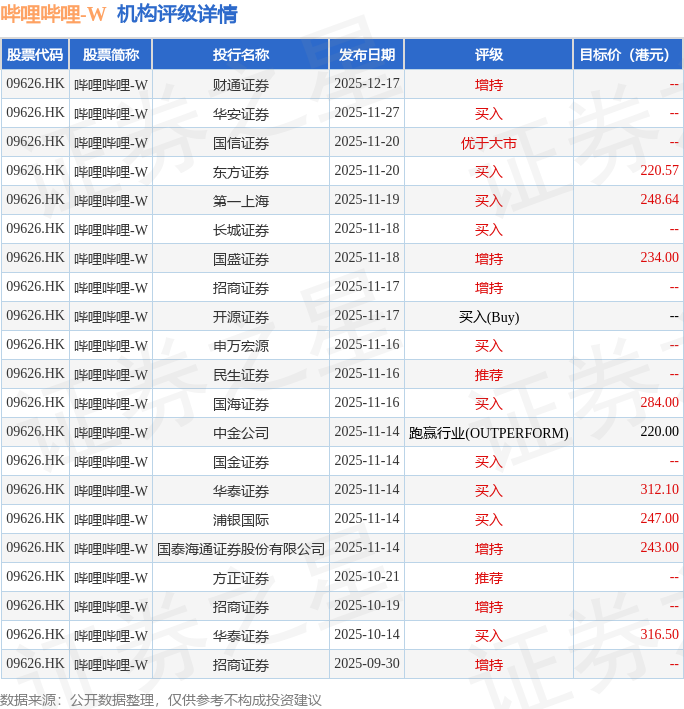This screenshot has width=684, height=709.
Task: Click the date 2025-12-17
Action: coord(367,84)
